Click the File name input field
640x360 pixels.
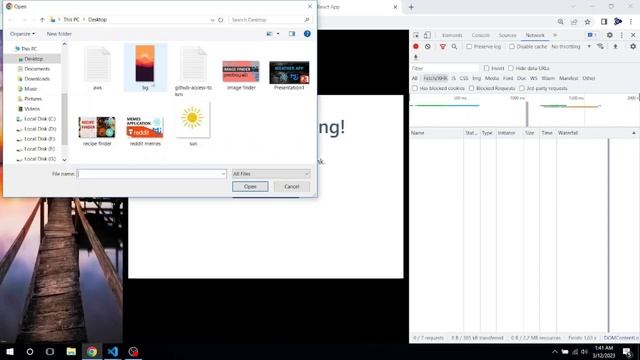click(x=151, y=174)
